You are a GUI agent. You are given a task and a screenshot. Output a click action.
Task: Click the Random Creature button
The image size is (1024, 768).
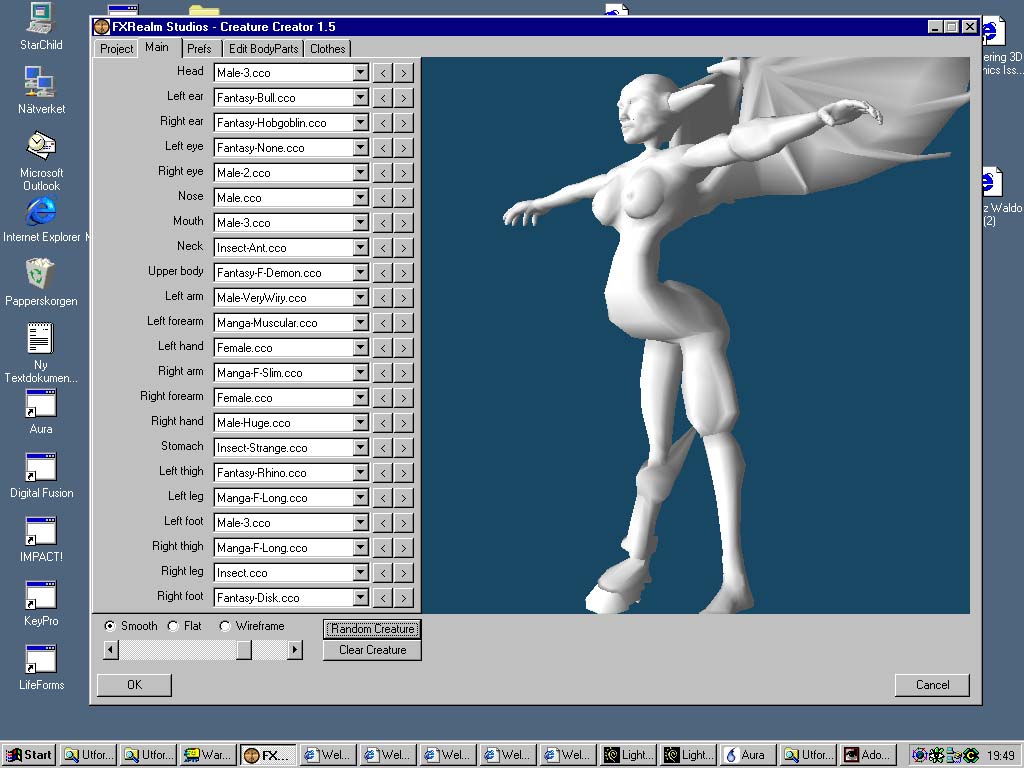pyautogui.click(x=372, y=629)
